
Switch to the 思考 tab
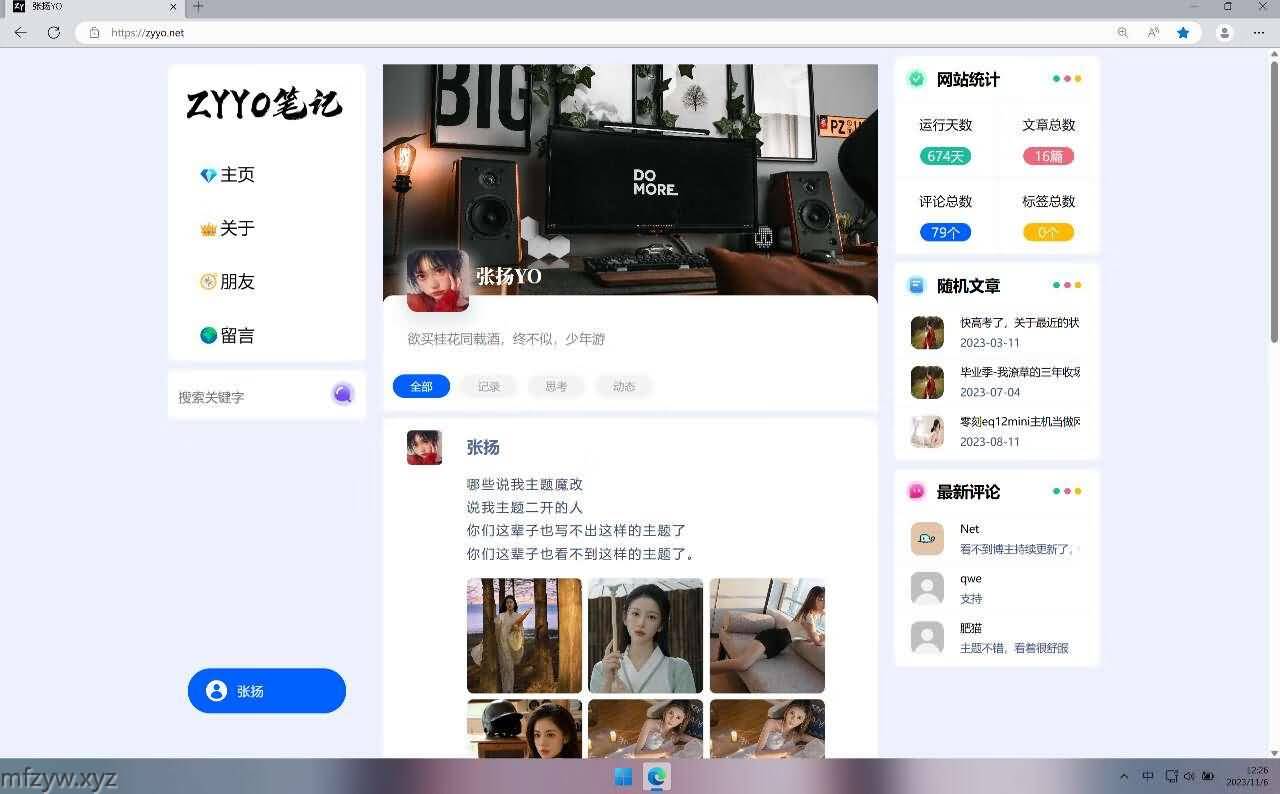[556, 387]
